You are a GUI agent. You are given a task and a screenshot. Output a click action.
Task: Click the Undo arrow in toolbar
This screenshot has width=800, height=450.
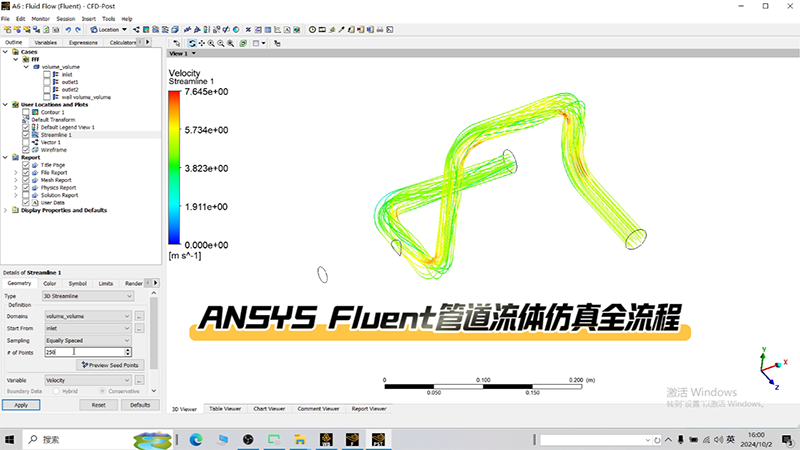pyautogui.click(x=68, y=30)
